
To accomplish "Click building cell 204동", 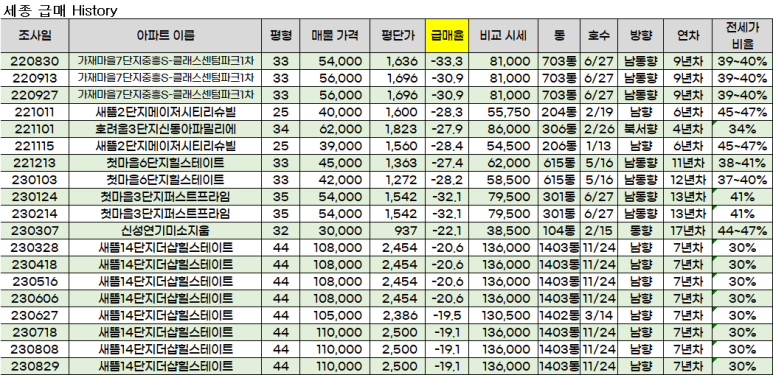I will (559, 112).
